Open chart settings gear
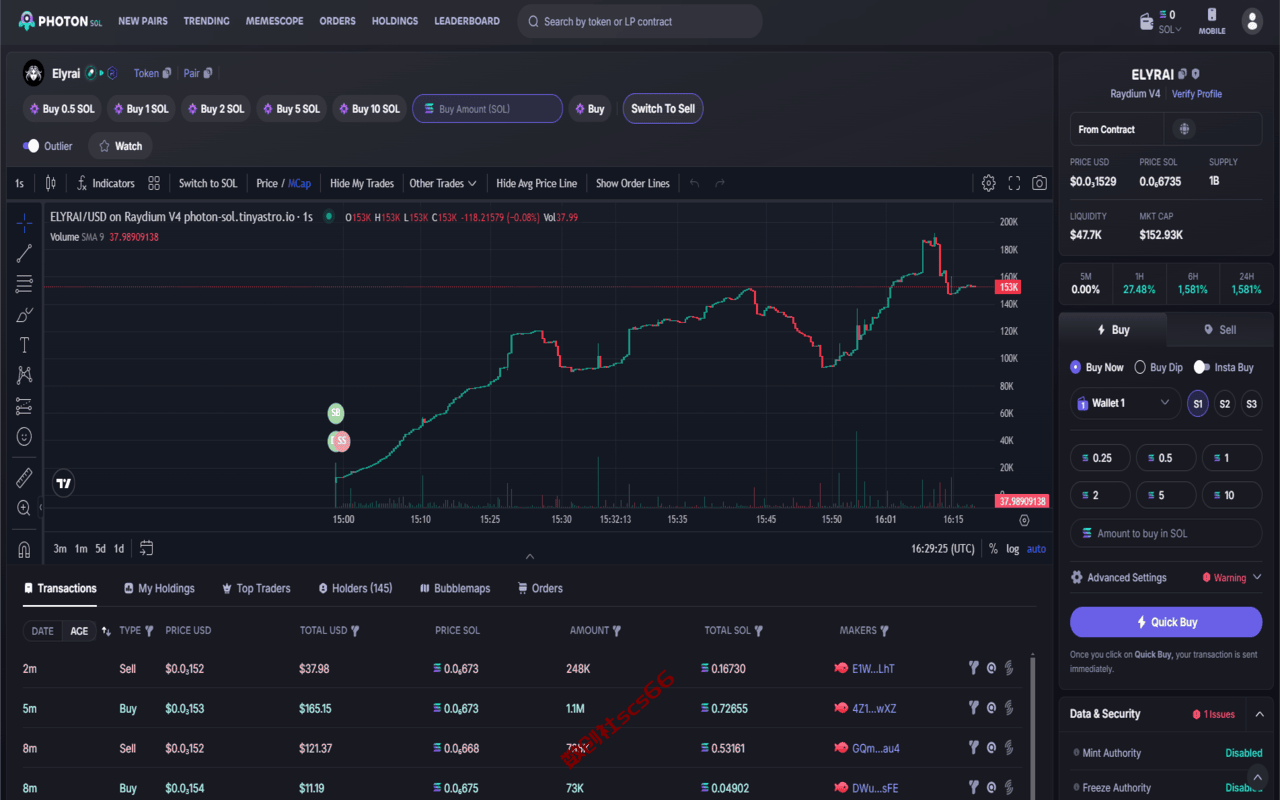The width and height of the screenshot is (1280, 800). [988, 183]
